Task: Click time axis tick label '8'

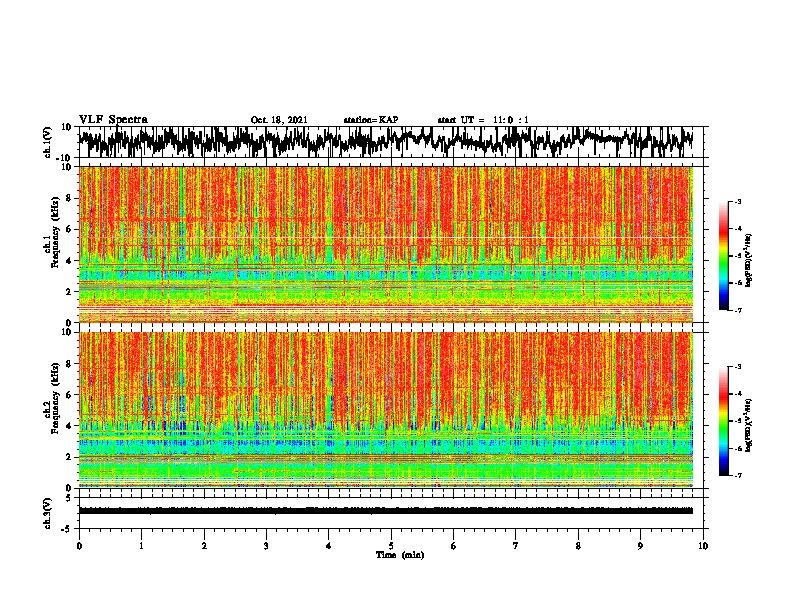Action: (578, 546)
